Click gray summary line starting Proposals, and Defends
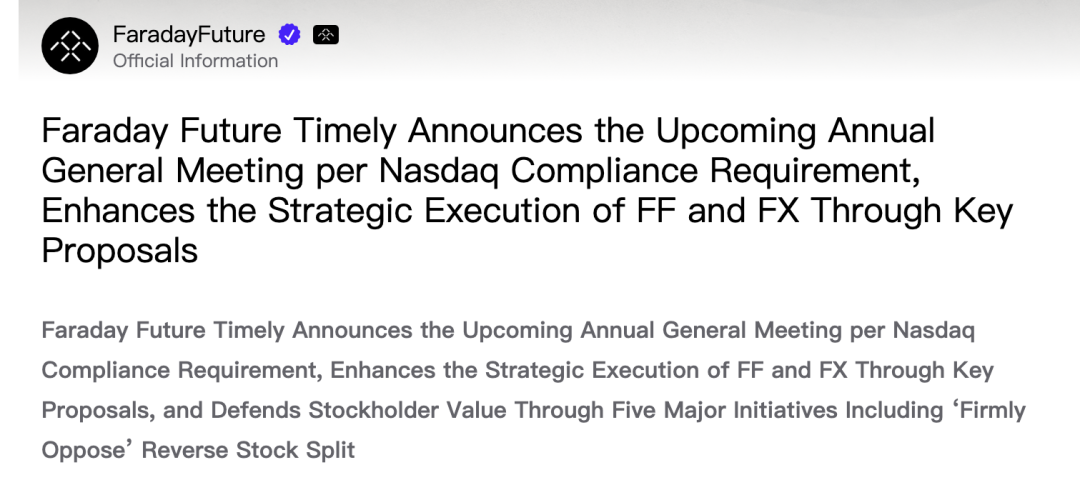 pyautogui.click(x=533, y=410)
